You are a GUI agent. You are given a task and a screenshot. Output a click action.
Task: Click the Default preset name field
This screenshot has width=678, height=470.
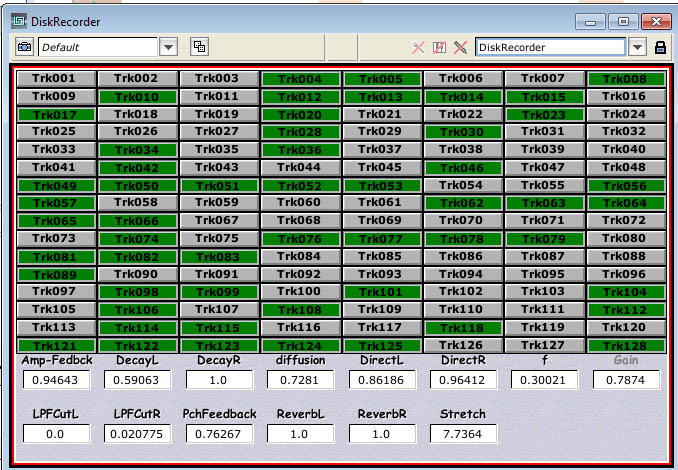[98, 47]
